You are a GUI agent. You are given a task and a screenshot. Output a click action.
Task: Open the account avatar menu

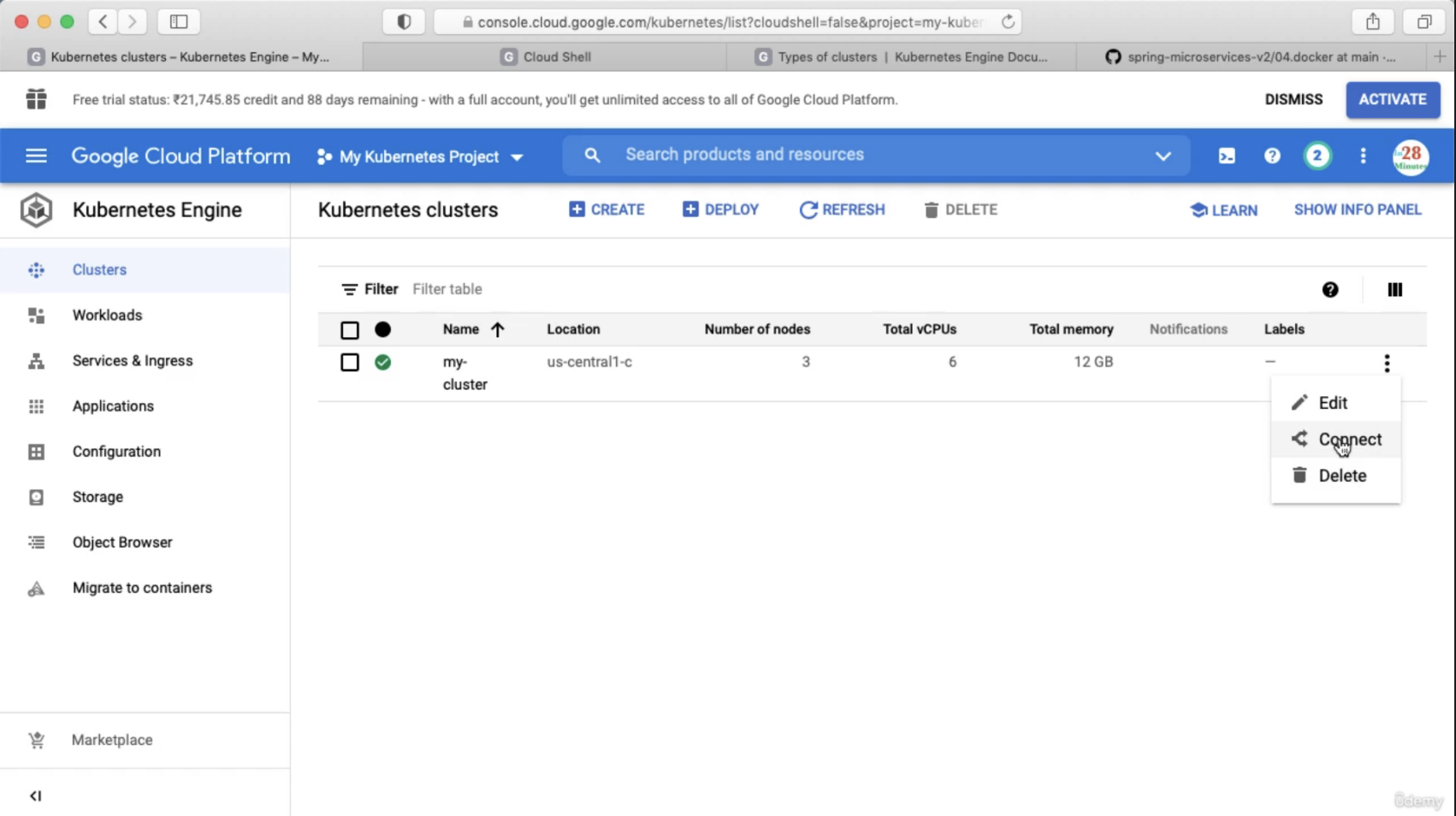tap(1410, 157)
